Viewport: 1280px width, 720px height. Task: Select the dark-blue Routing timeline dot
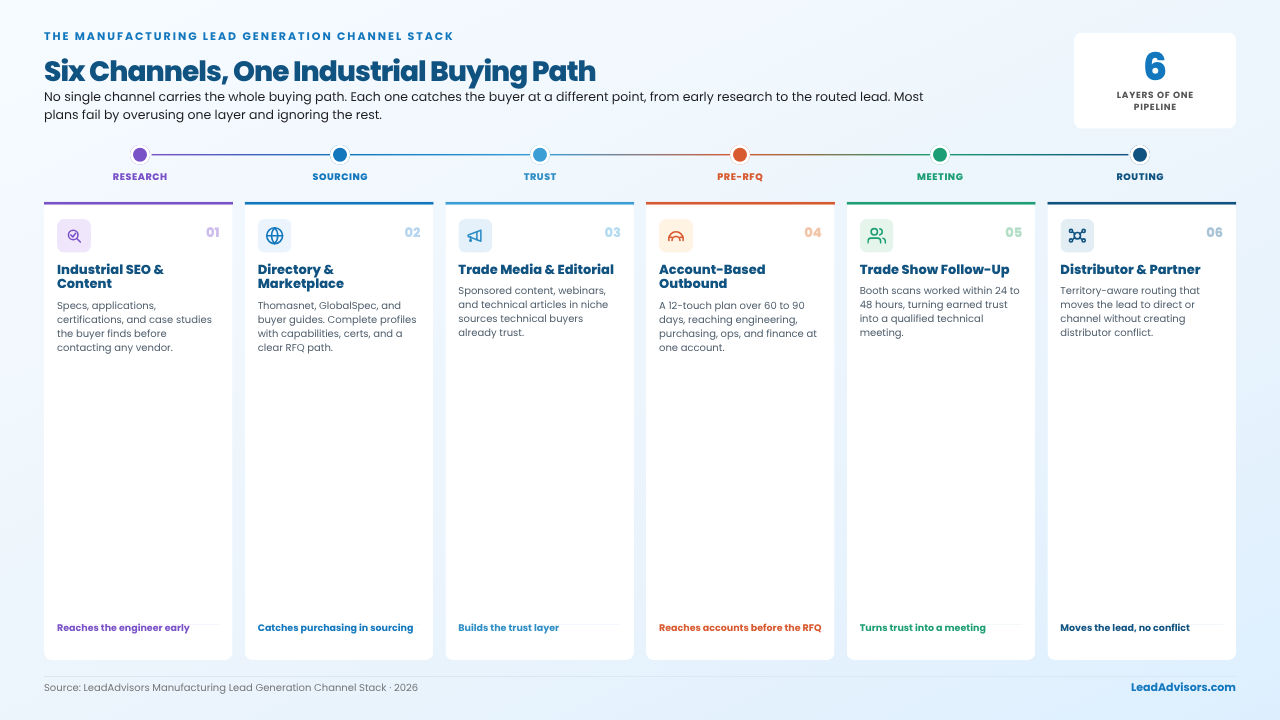pyautogui.click(x=1140, y=155)
